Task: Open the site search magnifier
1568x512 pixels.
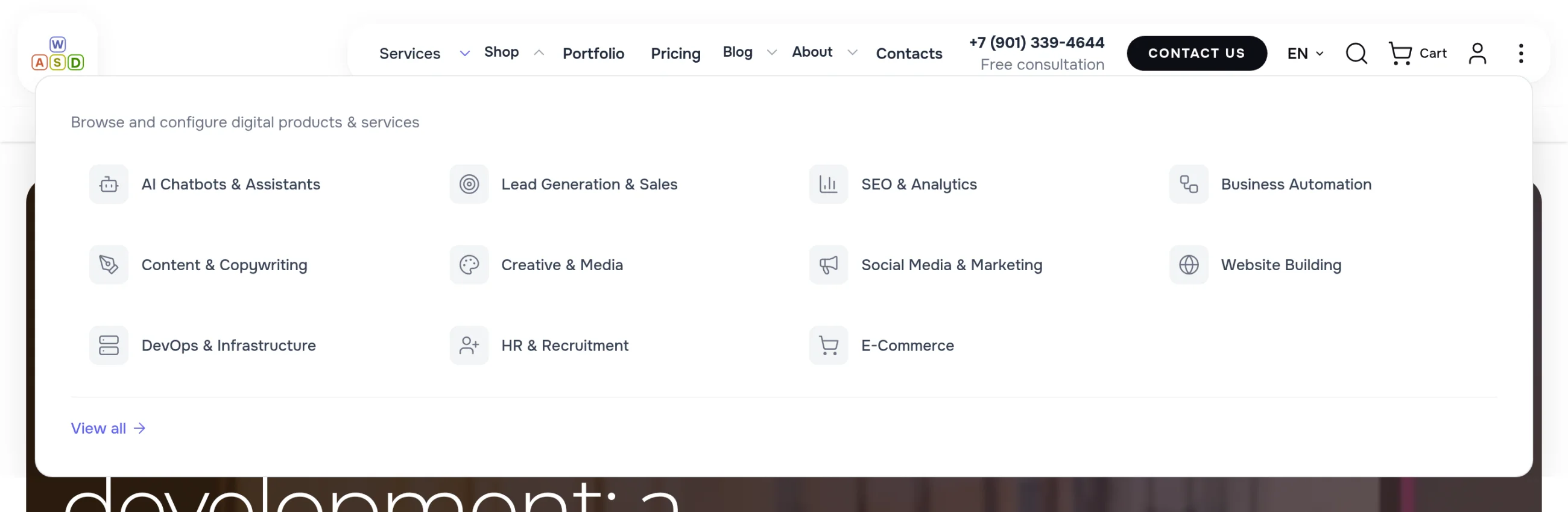Action: (1356, 54)
